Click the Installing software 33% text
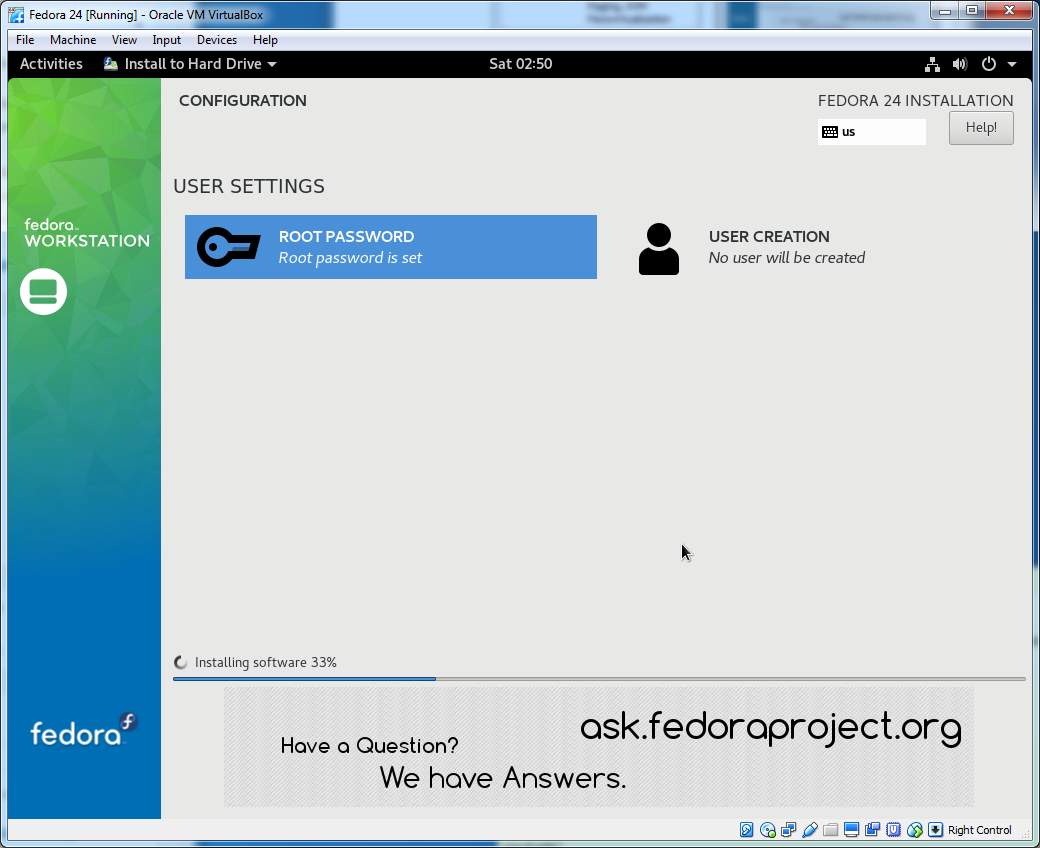The width and height of the screenshot is (1040, 848). [265, 662]
